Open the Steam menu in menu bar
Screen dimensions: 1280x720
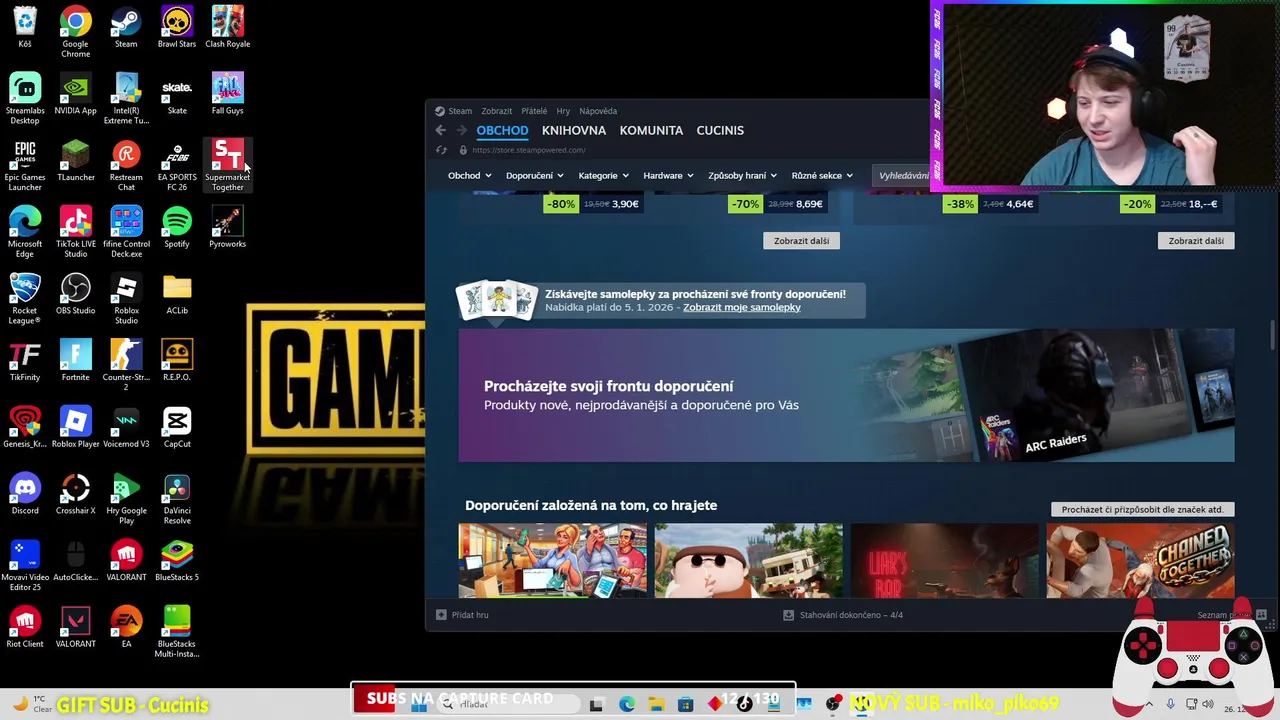pyautogui.click(x=455, y=111)
